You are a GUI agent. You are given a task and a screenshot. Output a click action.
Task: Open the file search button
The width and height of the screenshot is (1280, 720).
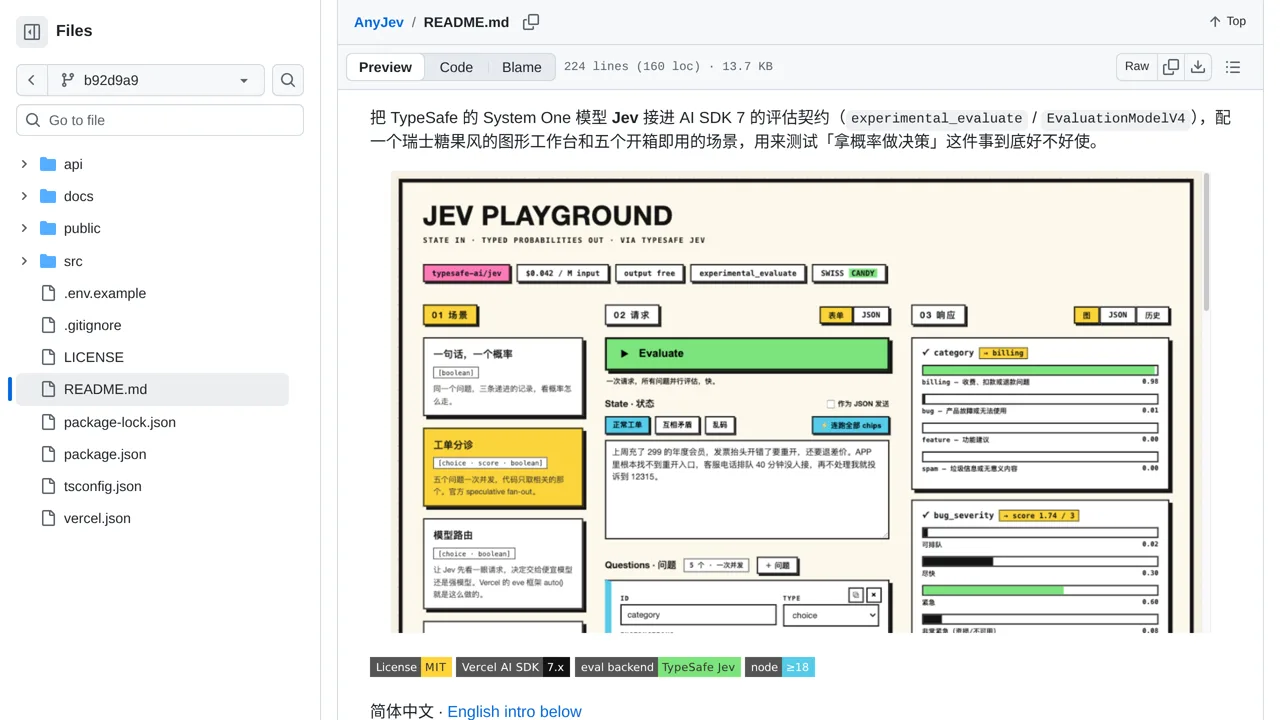click(288, 80)
